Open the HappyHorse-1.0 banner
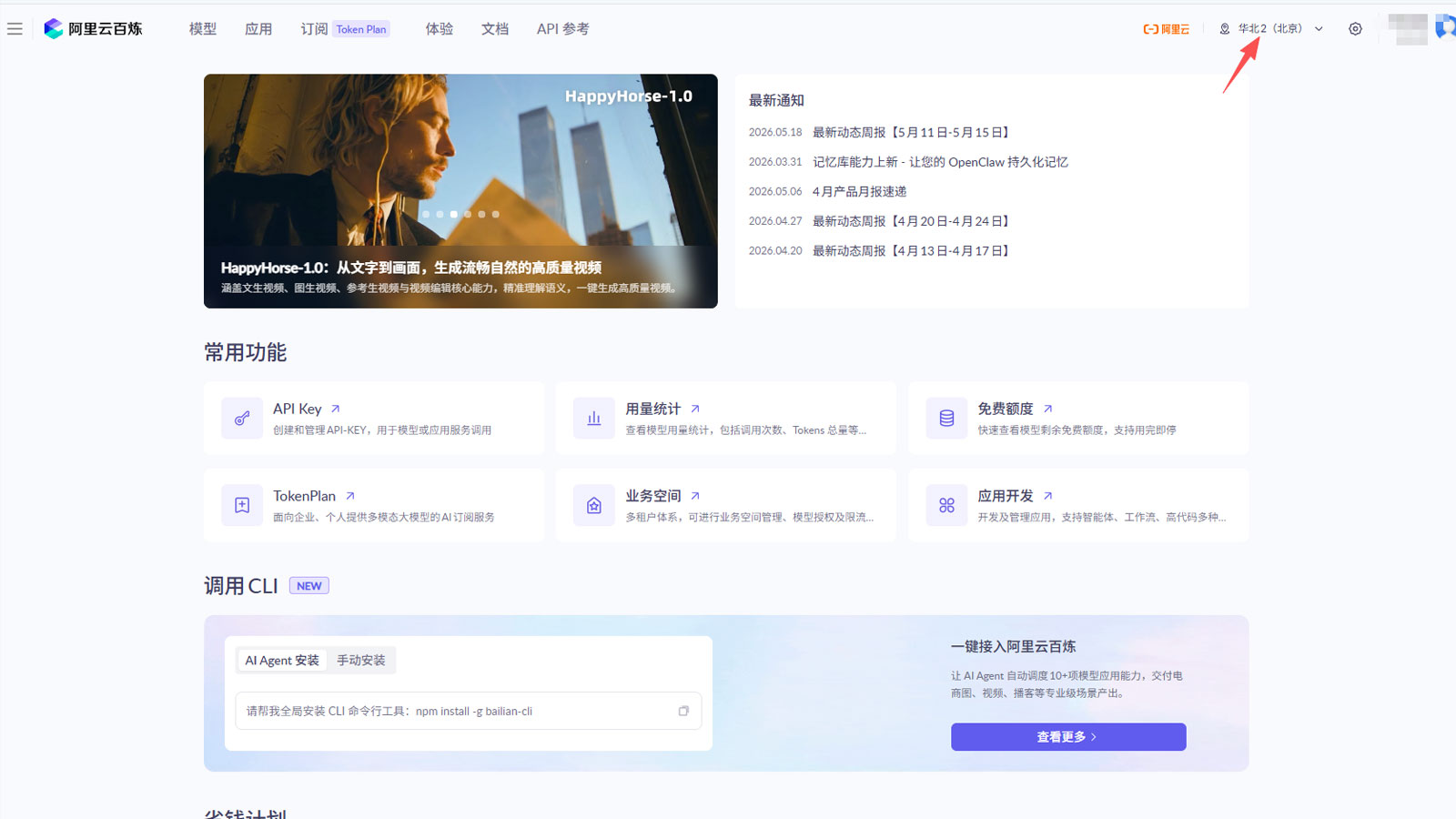The image size is (1456, 819). (x=460, y=191)
